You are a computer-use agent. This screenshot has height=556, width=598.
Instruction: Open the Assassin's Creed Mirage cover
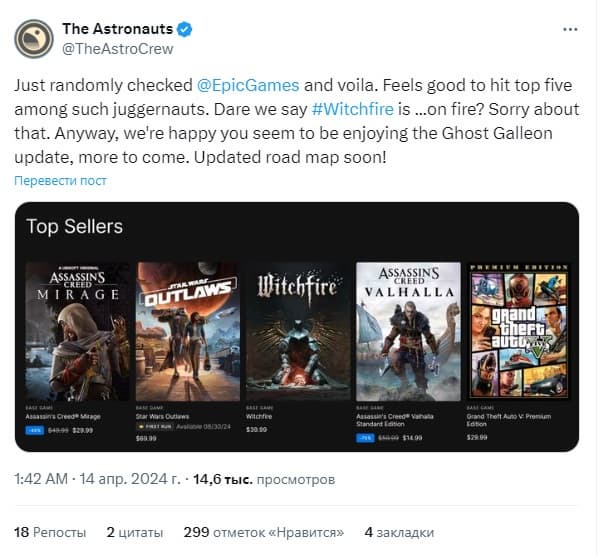77,331
